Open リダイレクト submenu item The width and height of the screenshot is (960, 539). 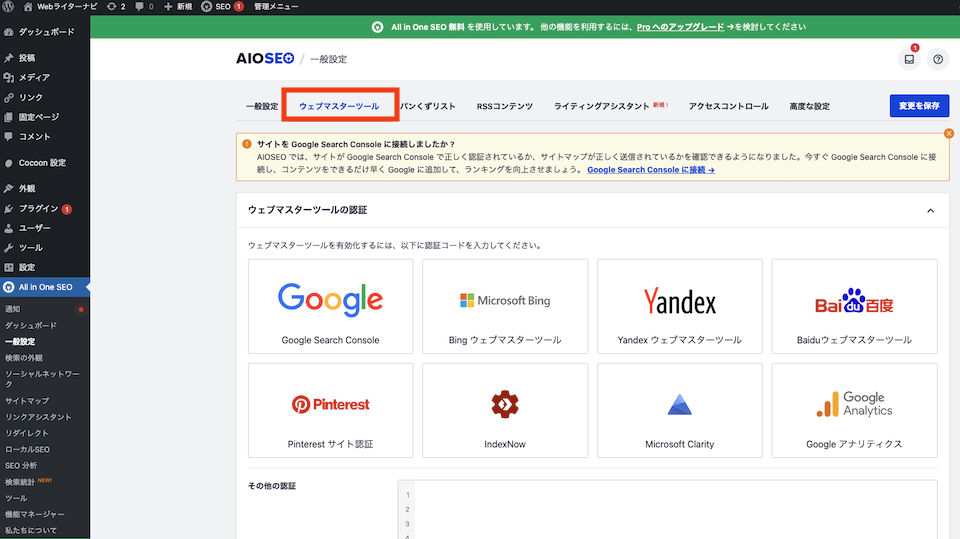pos(27,433)
